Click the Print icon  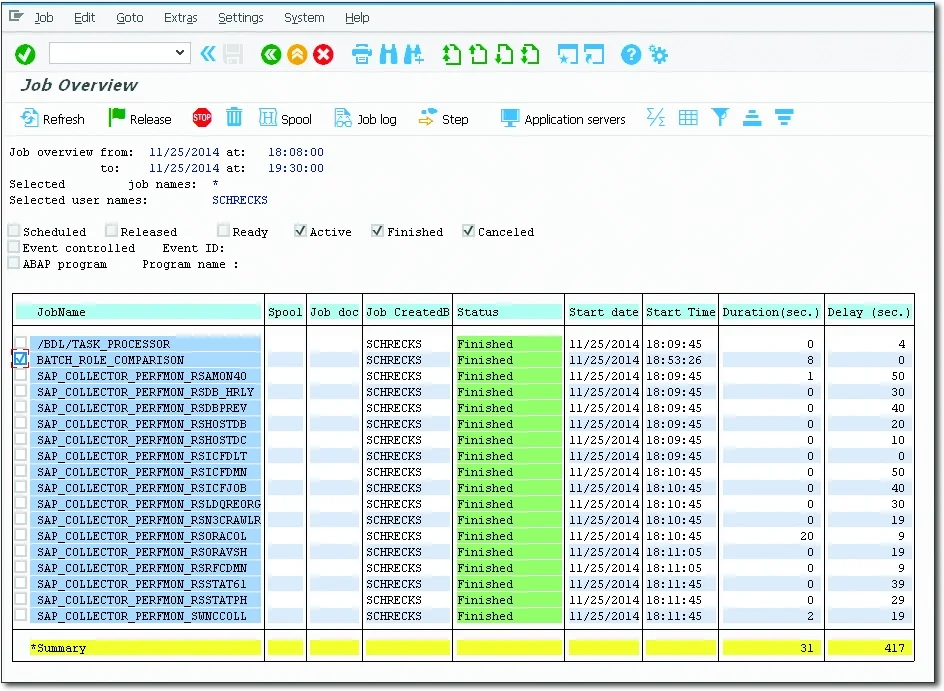pos(361,55)
